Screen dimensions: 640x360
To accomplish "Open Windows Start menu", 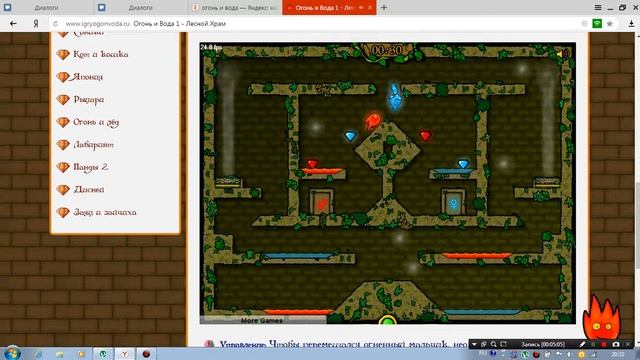I will [x=12, y=353].
